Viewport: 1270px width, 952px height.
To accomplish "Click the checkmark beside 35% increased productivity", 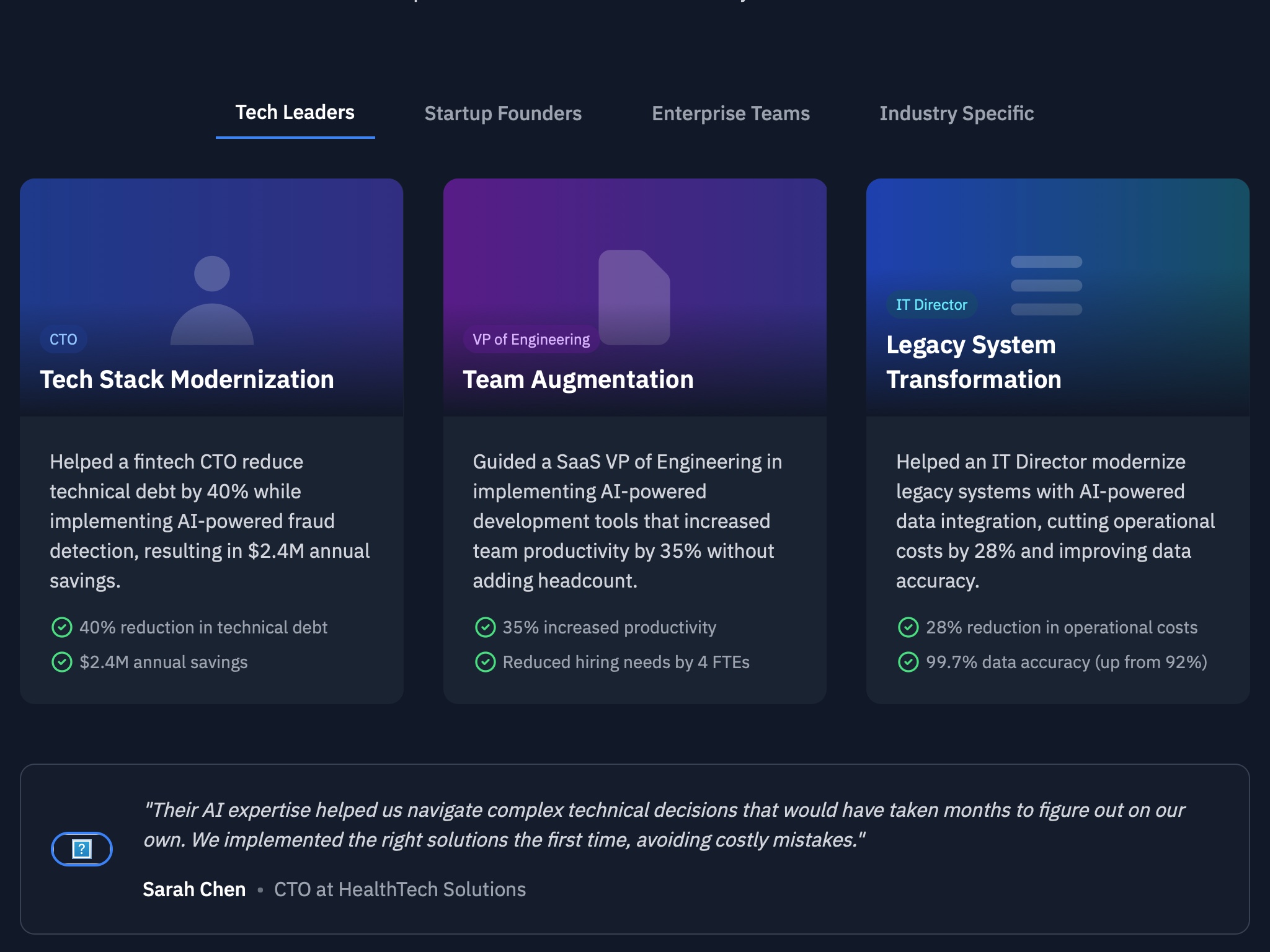I will pyautogui.click(x=485, y=627).
